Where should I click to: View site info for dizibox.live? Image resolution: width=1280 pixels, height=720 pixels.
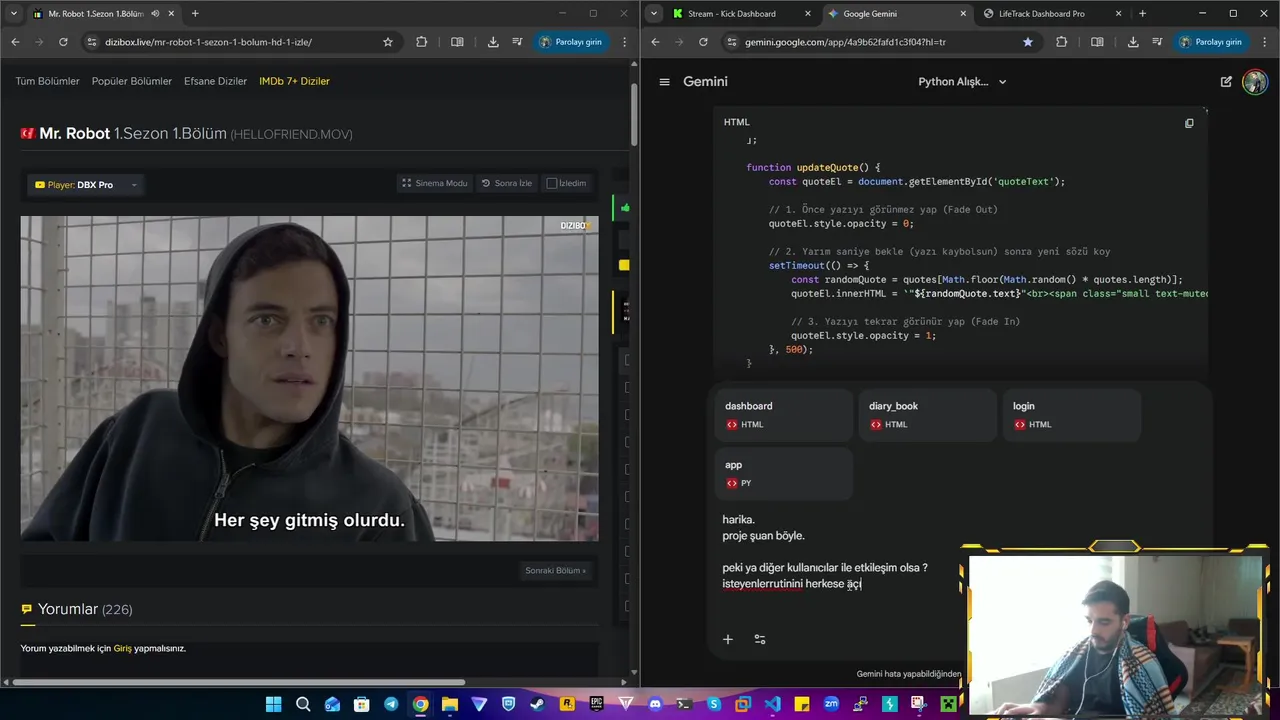click(92, 42)
